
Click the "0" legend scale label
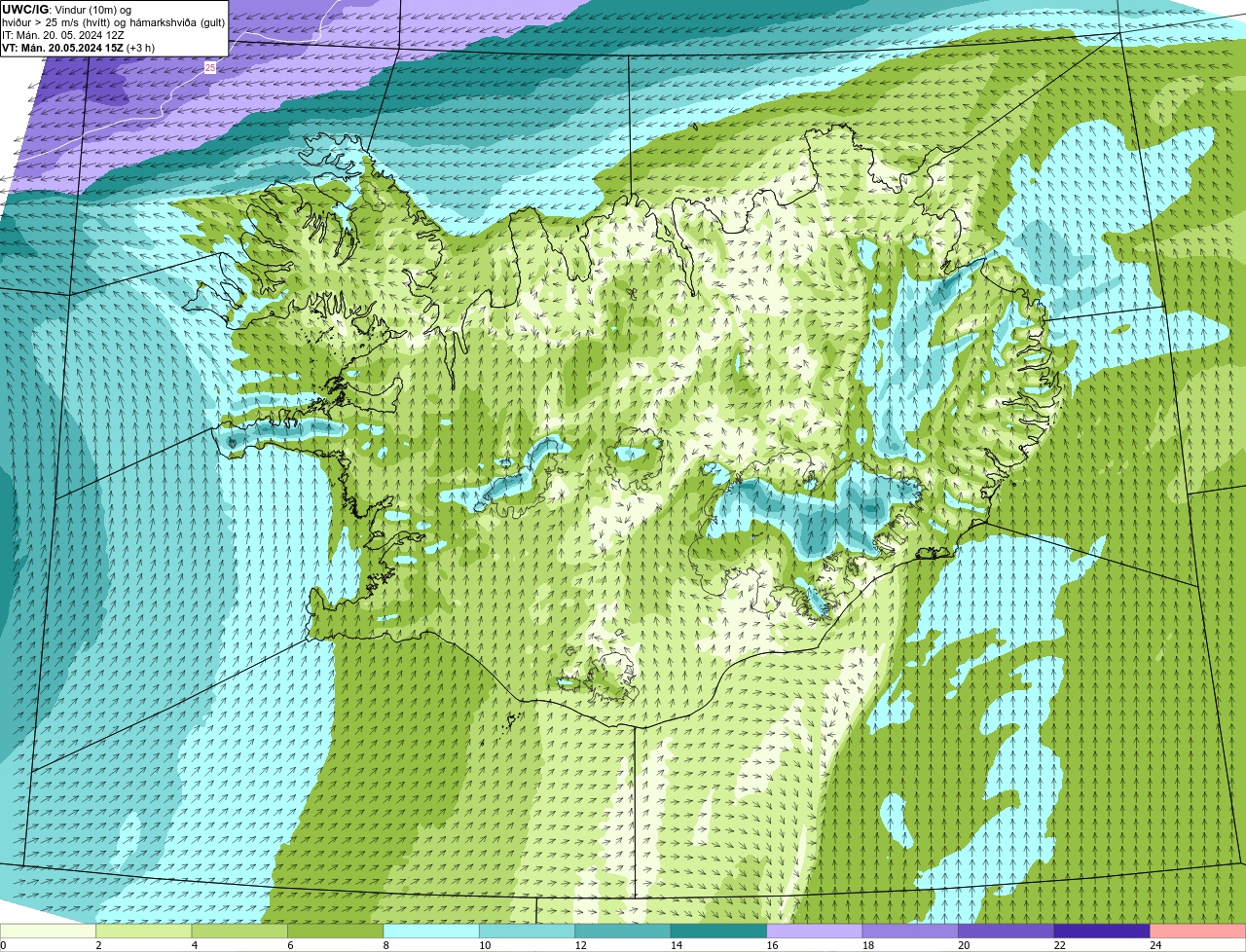point(4,945)
